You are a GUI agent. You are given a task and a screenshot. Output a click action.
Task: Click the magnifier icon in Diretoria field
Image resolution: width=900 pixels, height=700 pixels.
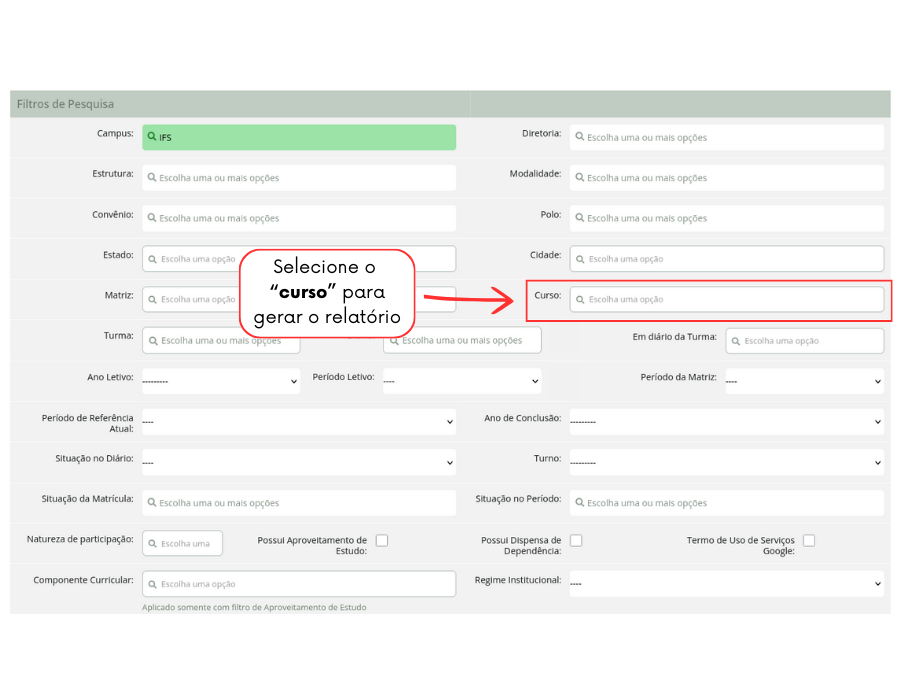(x=579, y=137)
